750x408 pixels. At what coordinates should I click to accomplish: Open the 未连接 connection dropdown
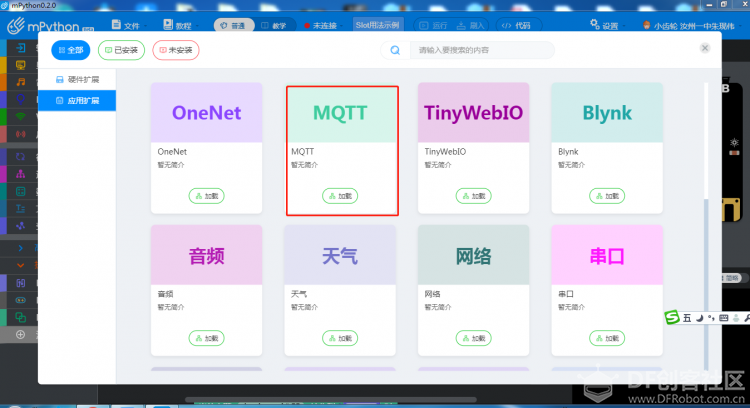[x=323, y=26]
